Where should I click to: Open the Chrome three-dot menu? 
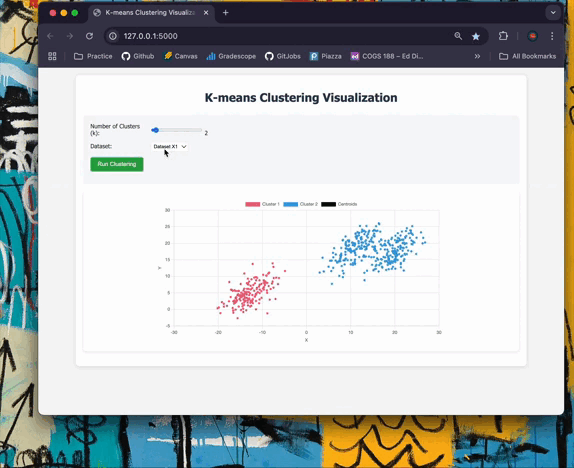pos(552,36)
